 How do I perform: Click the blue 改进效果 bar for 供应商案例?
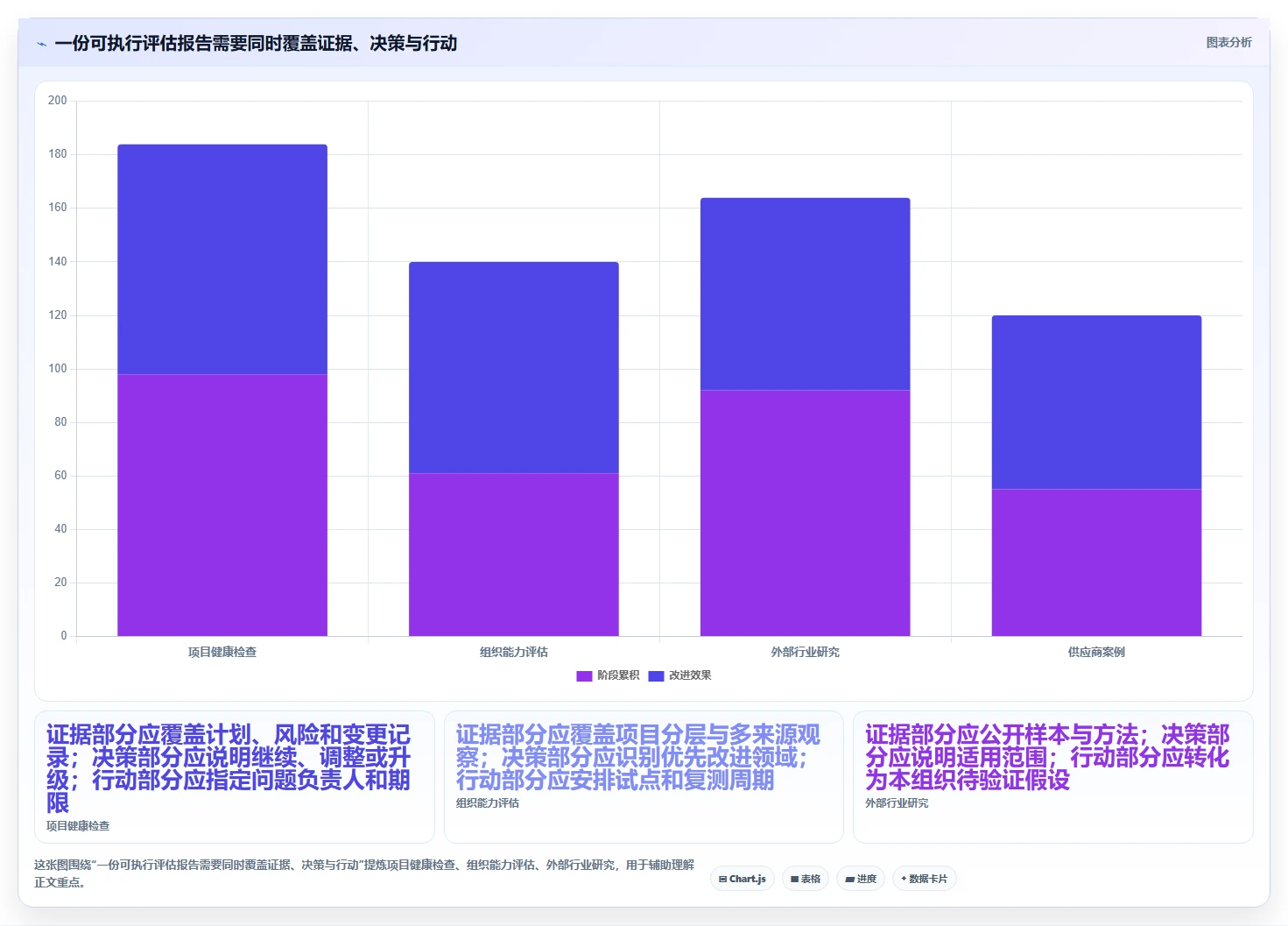pyautogui.click(x=1096, y=402)
